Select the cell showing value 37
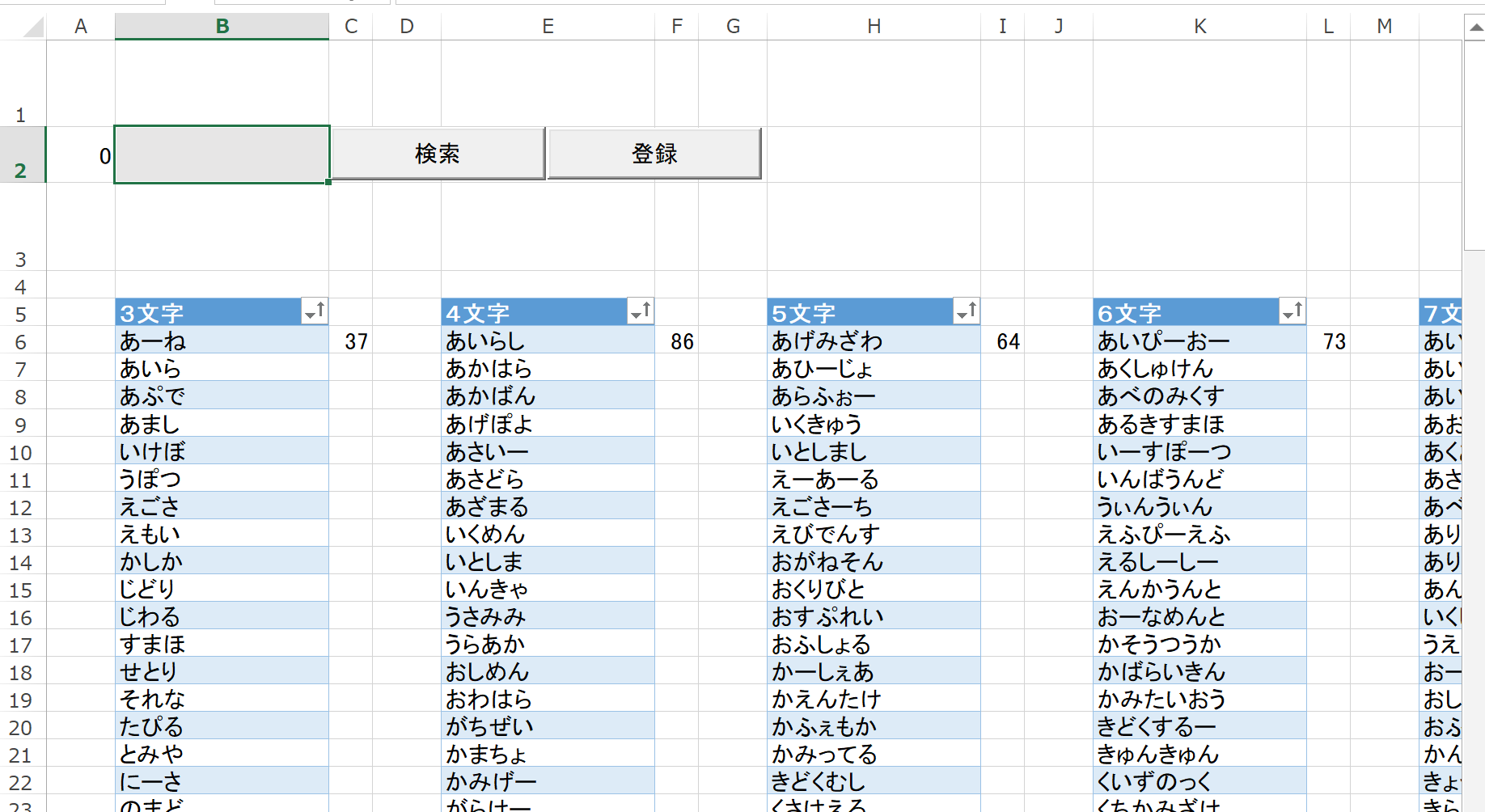The height and width of the screenshot is (812, 1485). 352,340
